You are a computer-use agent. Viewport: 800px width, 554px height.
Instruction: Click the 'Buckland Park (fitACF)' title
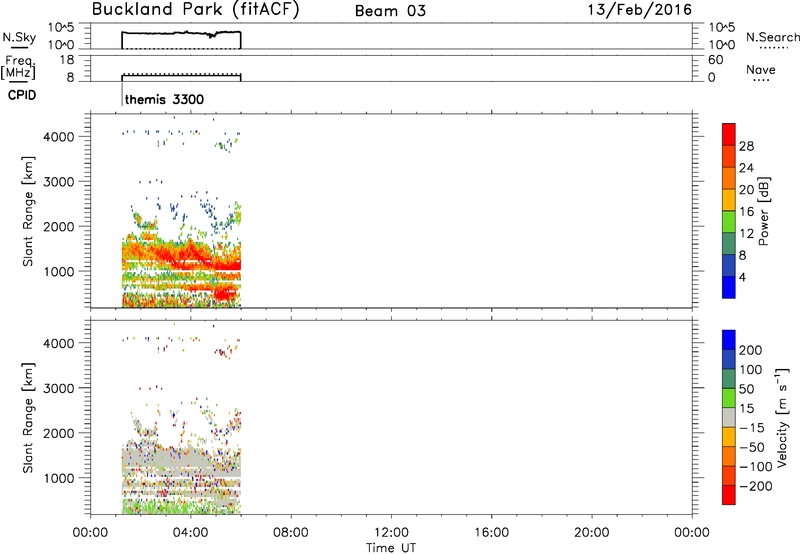click(195, 10)
